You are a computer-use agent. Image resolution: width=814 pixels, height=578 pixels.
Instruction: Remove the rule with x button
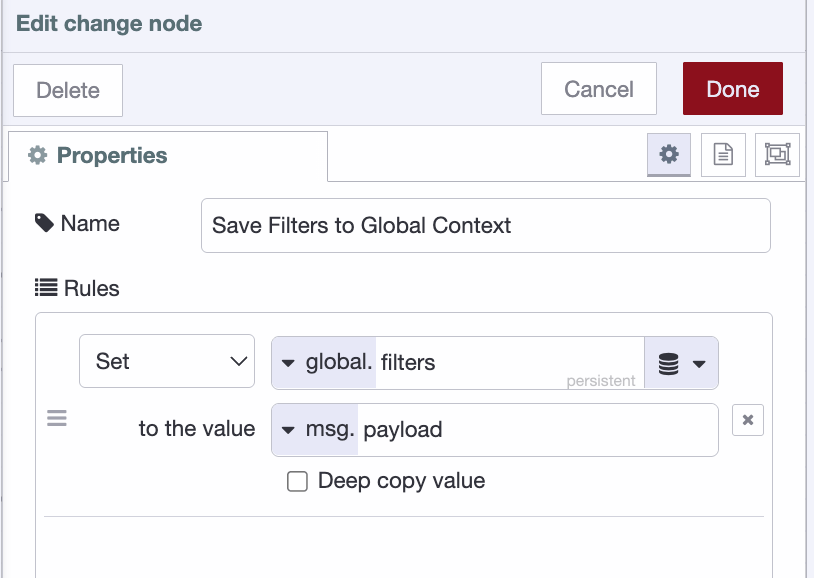pos(748,420)
